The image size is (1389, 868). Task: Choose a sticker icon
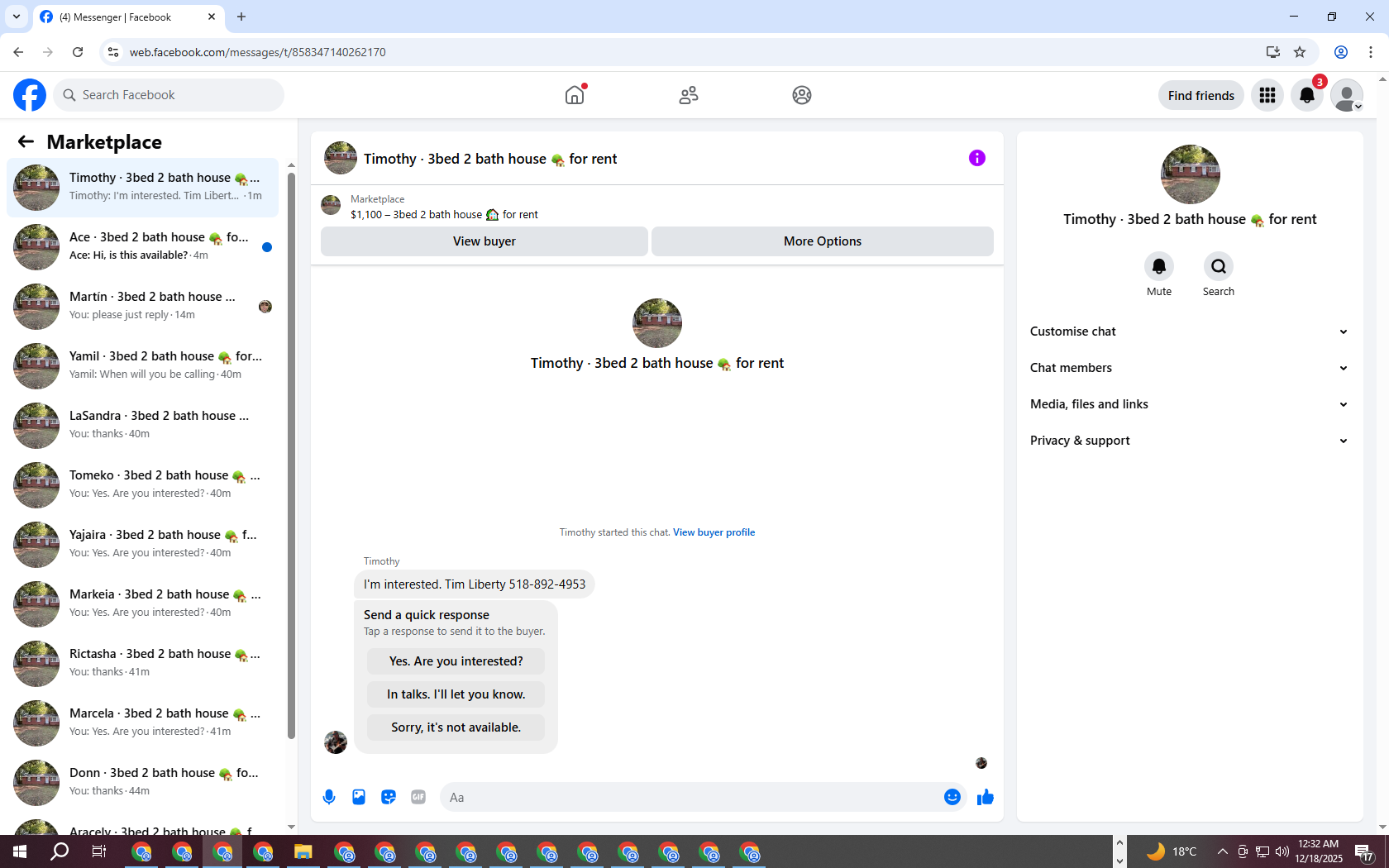click(x=389, y=797)
